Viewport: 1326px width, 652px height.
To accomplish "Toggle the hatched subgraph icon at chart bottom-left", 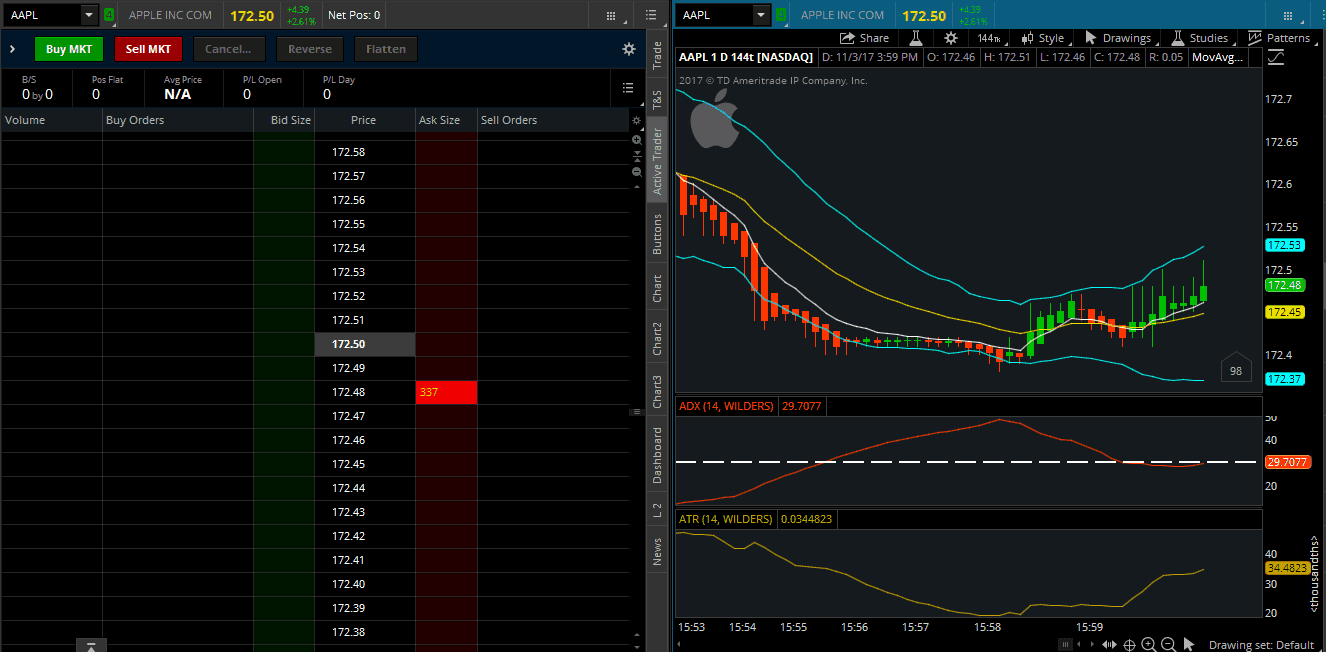I will coord(1066,644).
